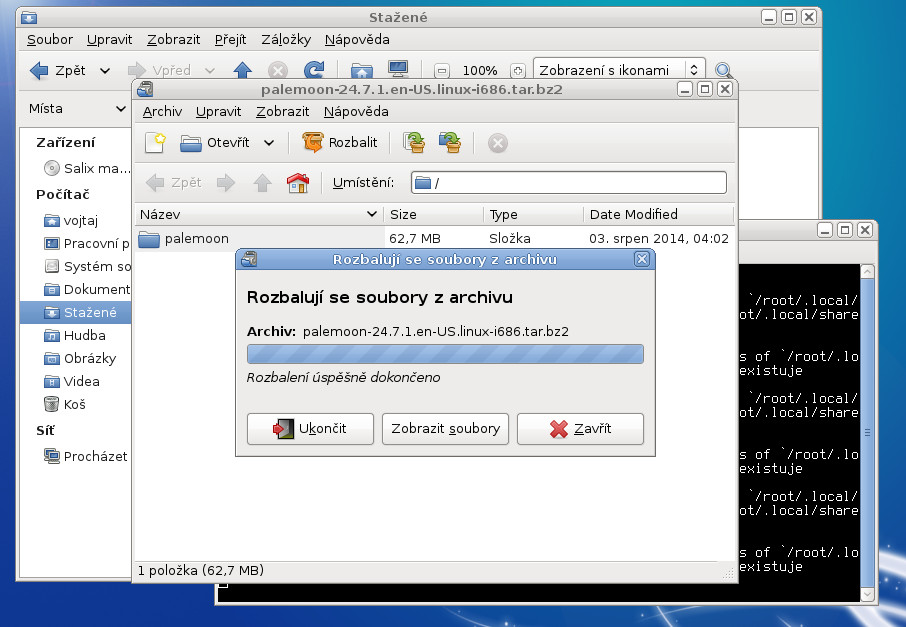Viewport: 906px width, 627px height.
Task: Expand the Vpřed history dropdown in file manager
Action: pyautogui.click(x=210, y=71)
